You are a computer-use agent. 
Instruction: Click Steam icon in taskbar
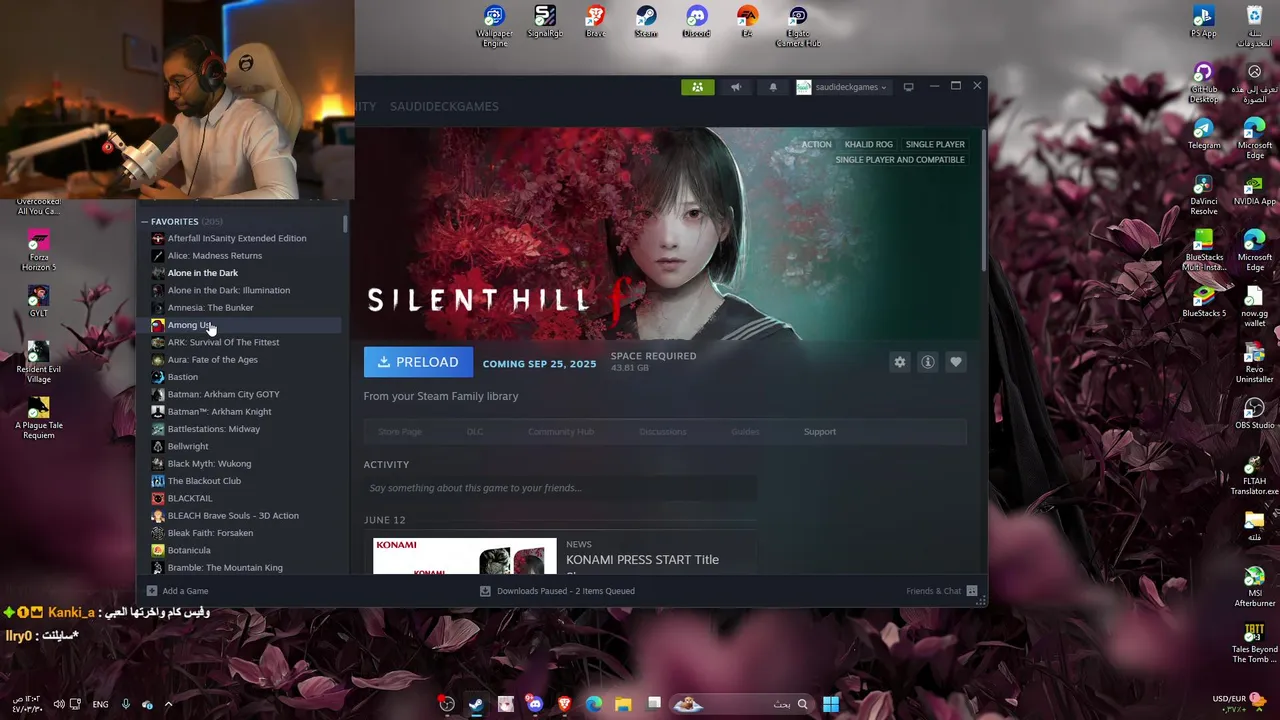476,704
